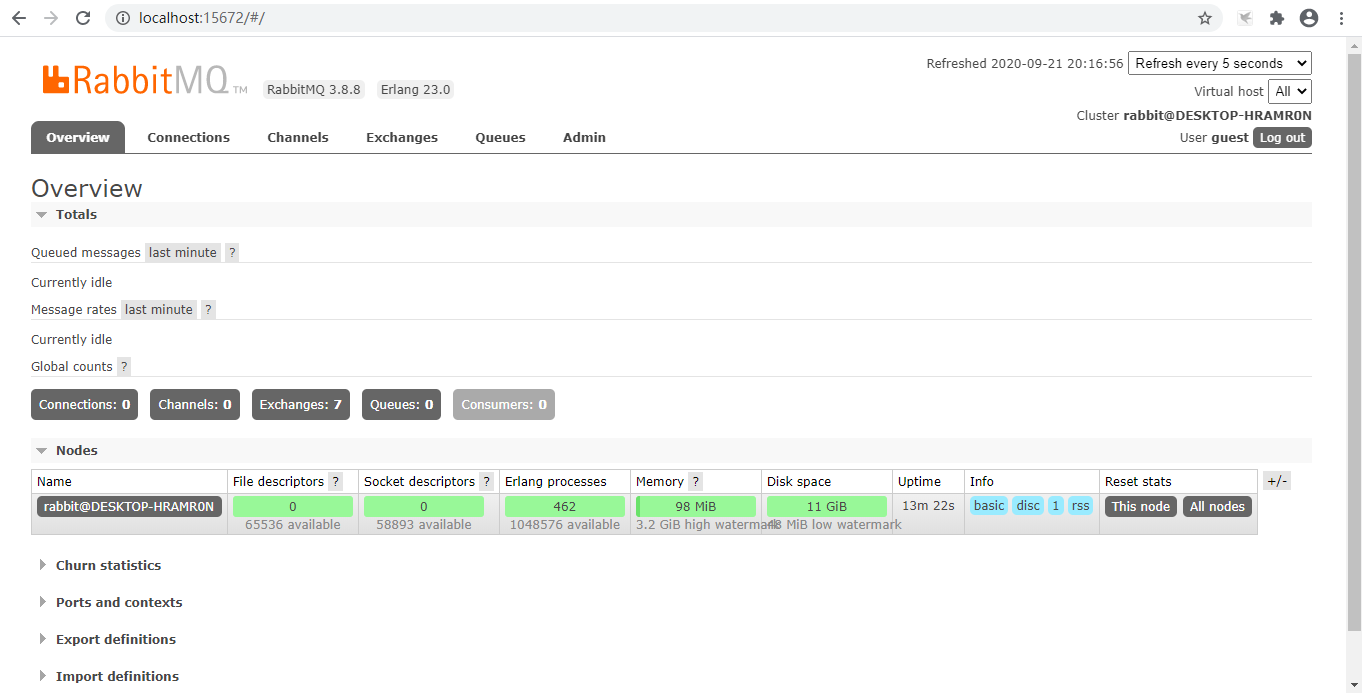Screen dimensions: 1362x693
Task: Click the 65536 available text
Action: 293,525
